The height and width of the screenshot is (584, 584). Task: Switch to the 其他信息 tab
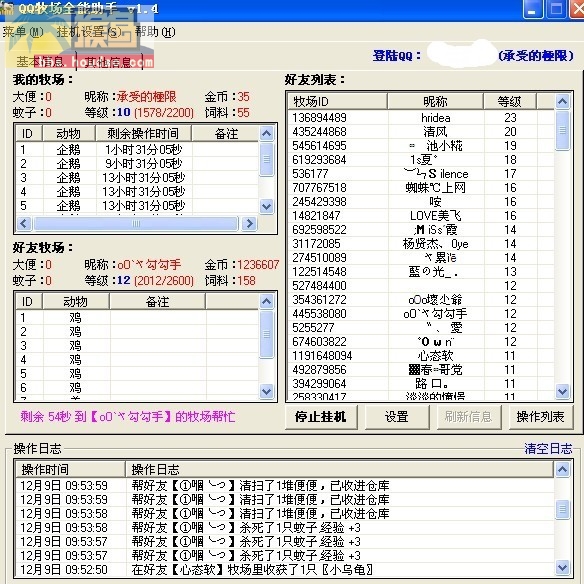[x=108, y=62]
